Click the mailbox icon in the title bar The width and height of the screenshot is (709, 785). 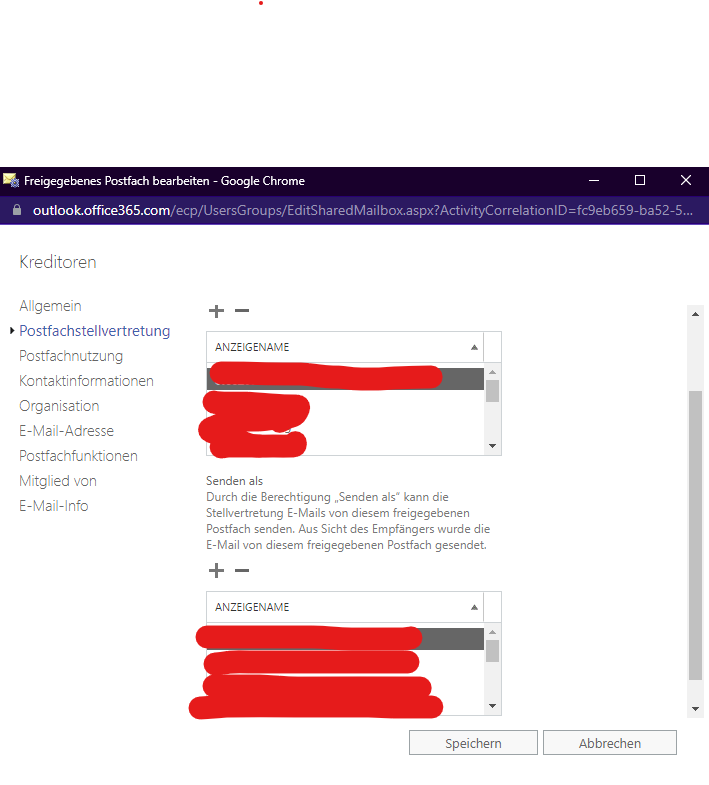click(11, 180)
